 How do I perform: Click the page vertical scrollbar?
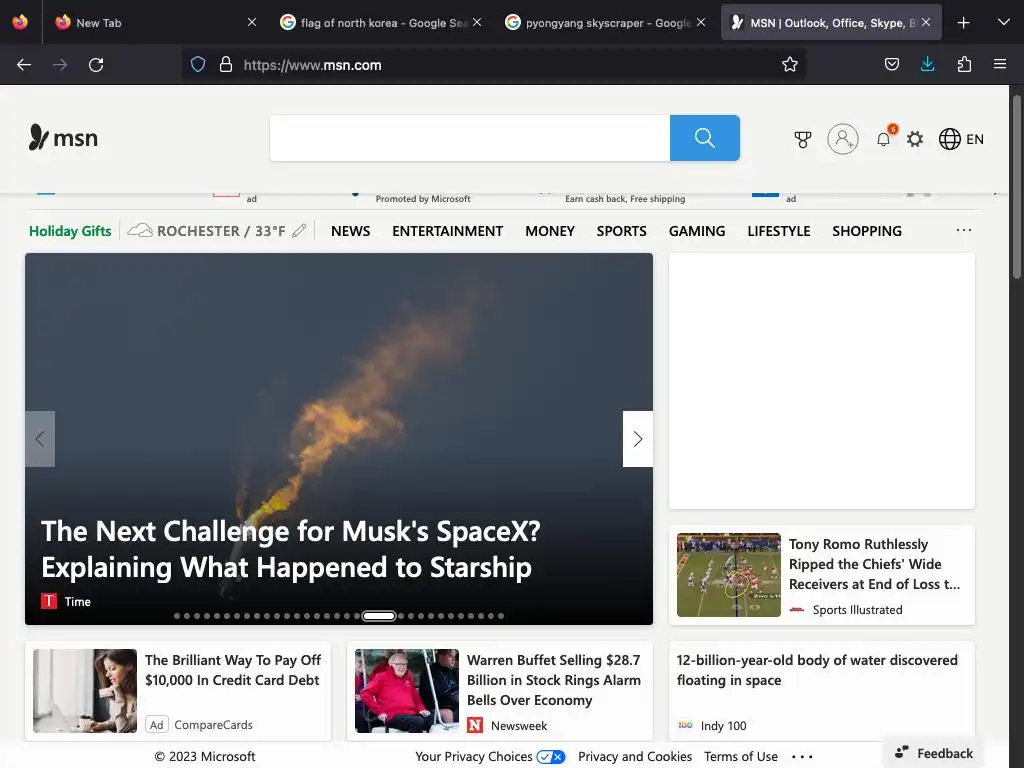pyautogui.click(x=1017, y=188)
